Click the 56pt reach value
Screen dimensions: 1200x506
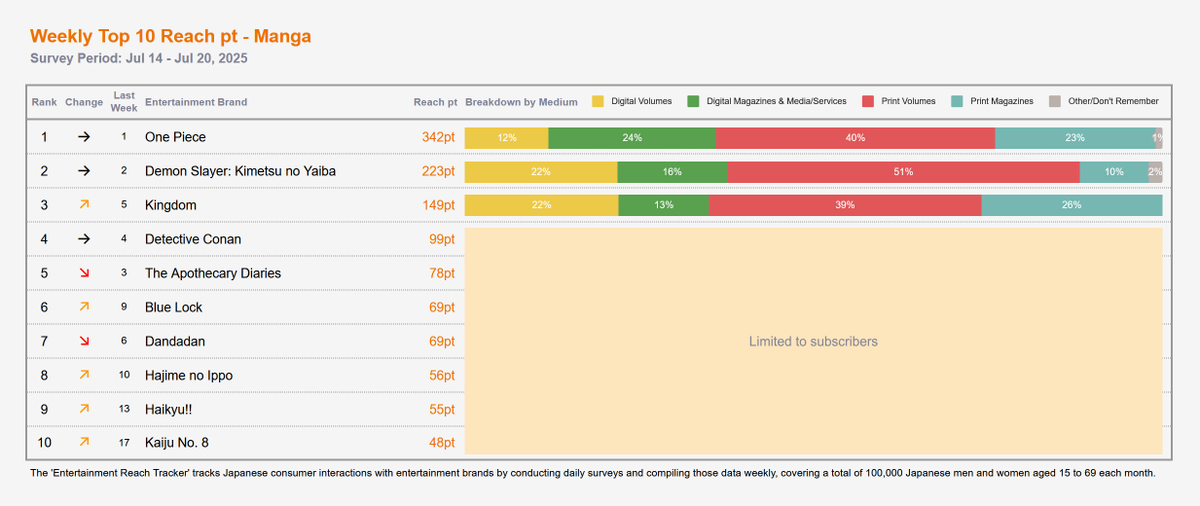tap(442, 375)
